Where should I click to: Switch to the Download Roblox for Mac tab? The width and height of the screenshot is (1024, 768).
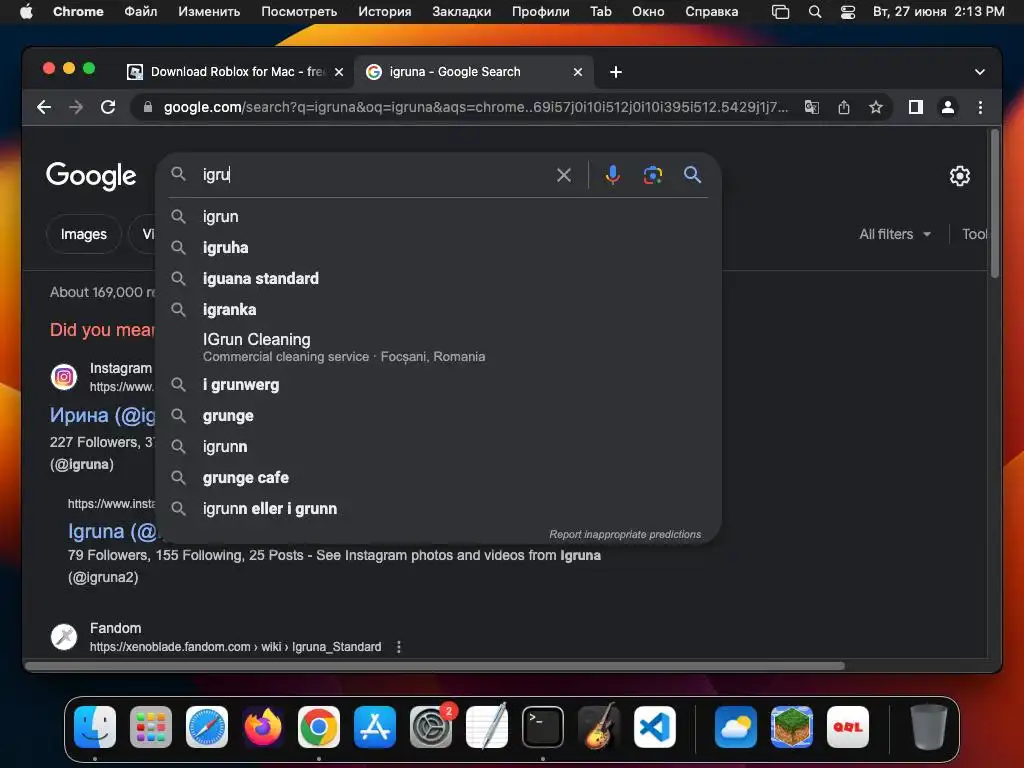click(x=235, y=72)
